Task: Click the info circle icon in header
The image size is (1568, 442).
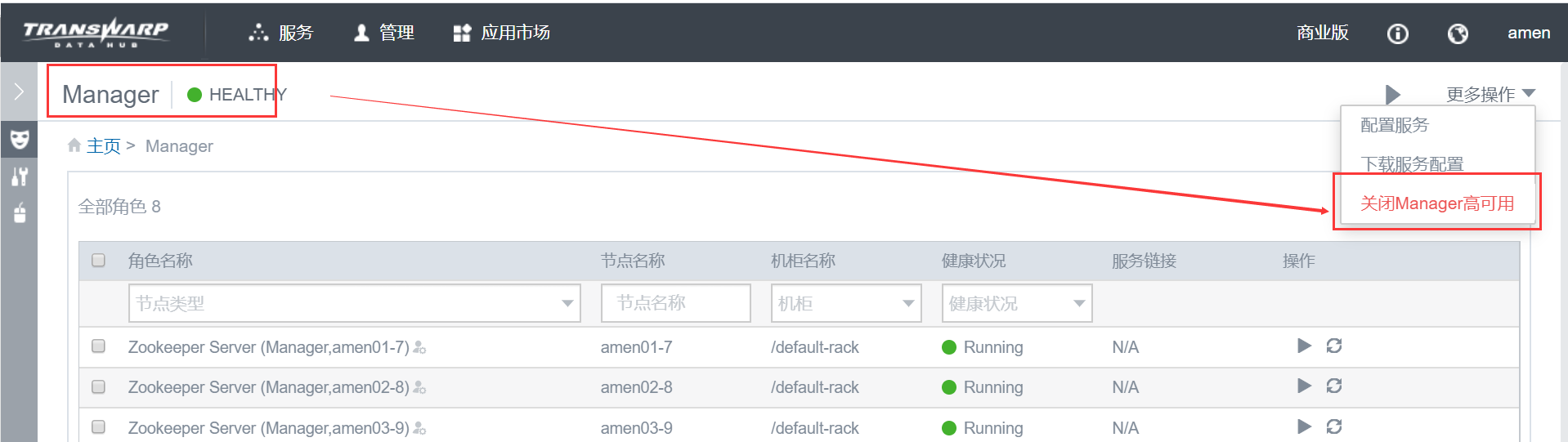Action: point(1397,33)
